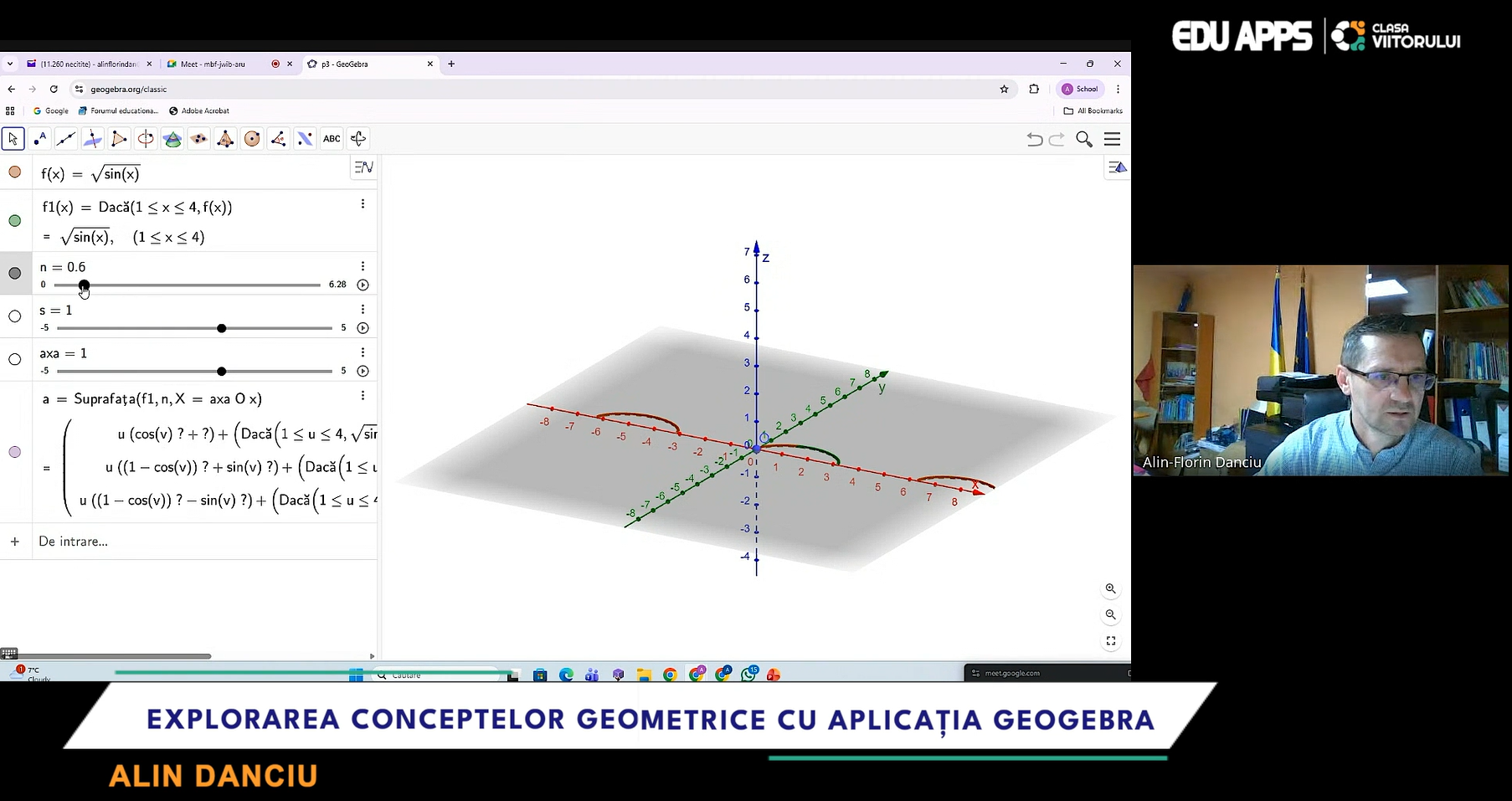Select the Perpendicular Line tool

tap(93, 139)
